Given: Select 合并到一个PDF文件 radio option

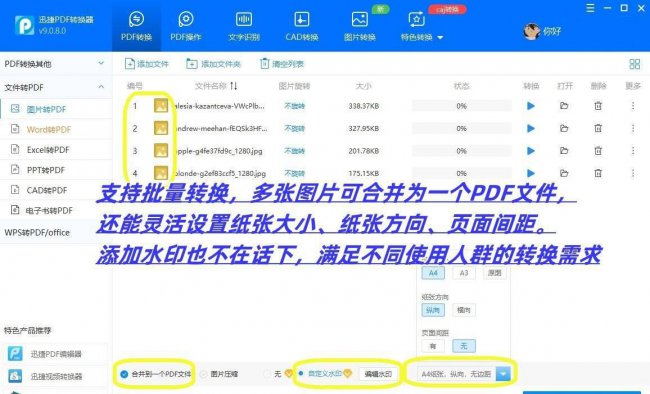Looking at the screenshot, I should pos(156,374).
